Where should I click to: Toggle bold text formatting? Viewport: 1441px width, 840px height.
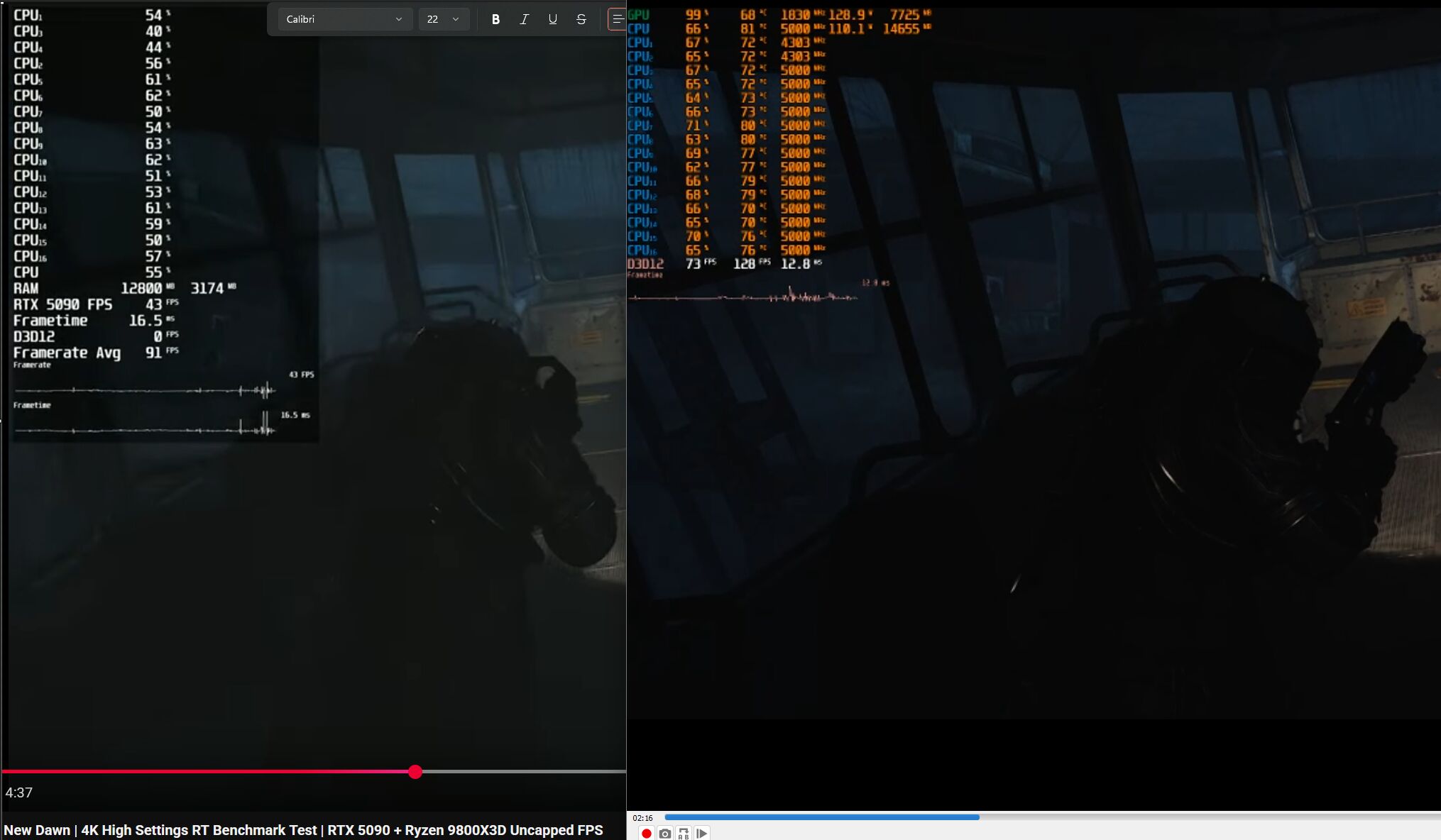click(x=495, y=19)
